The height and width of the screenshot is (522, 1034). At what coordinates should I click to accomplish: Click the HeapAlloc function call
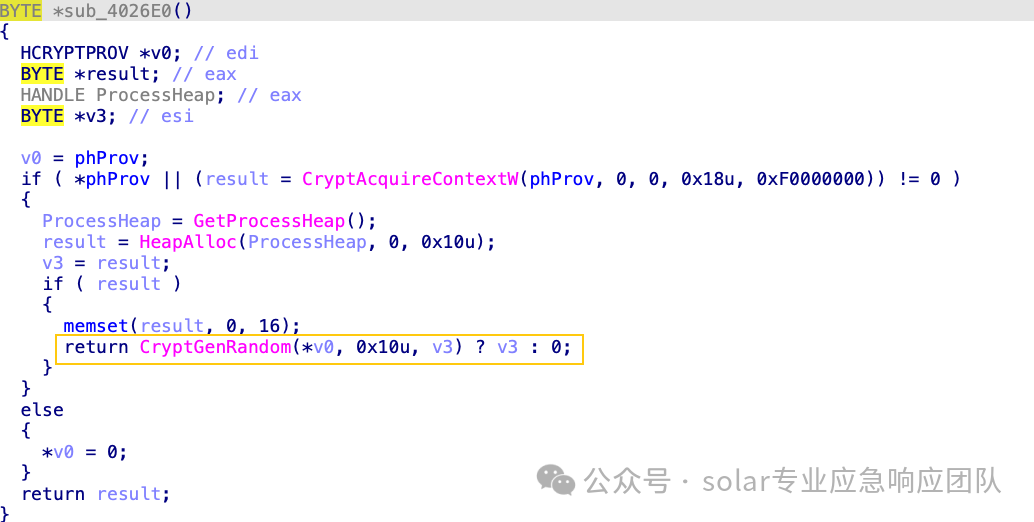(x=188, y=242)
